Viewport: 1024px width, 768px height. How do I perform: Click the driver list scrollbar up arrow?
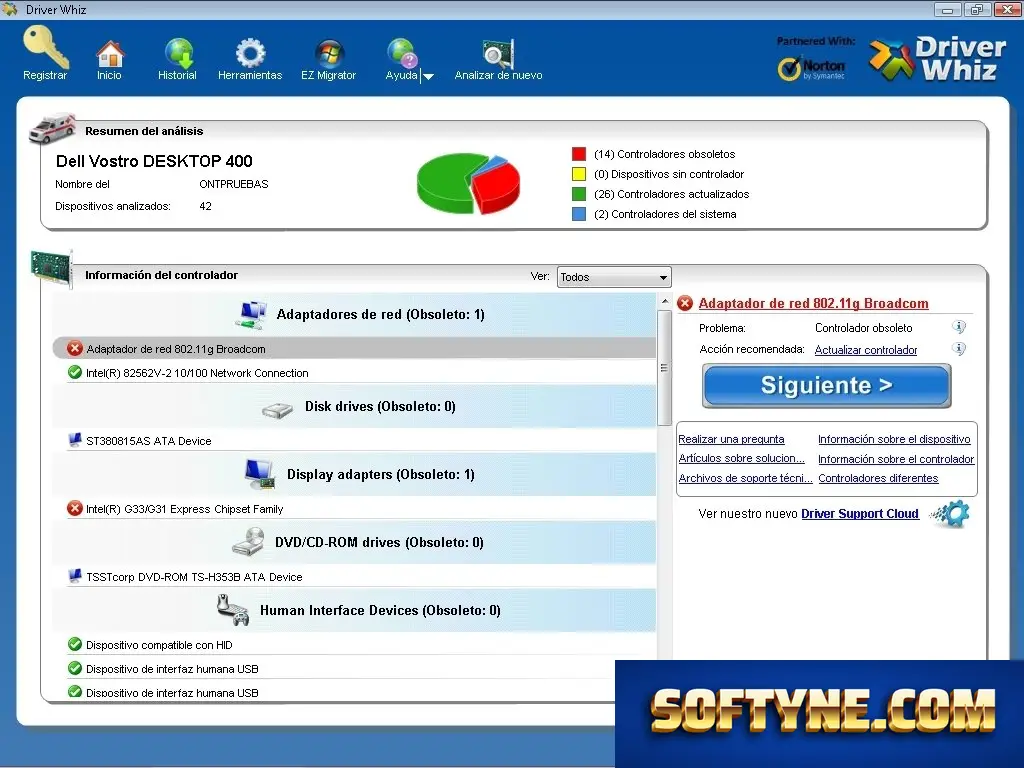tap(665, 302)
